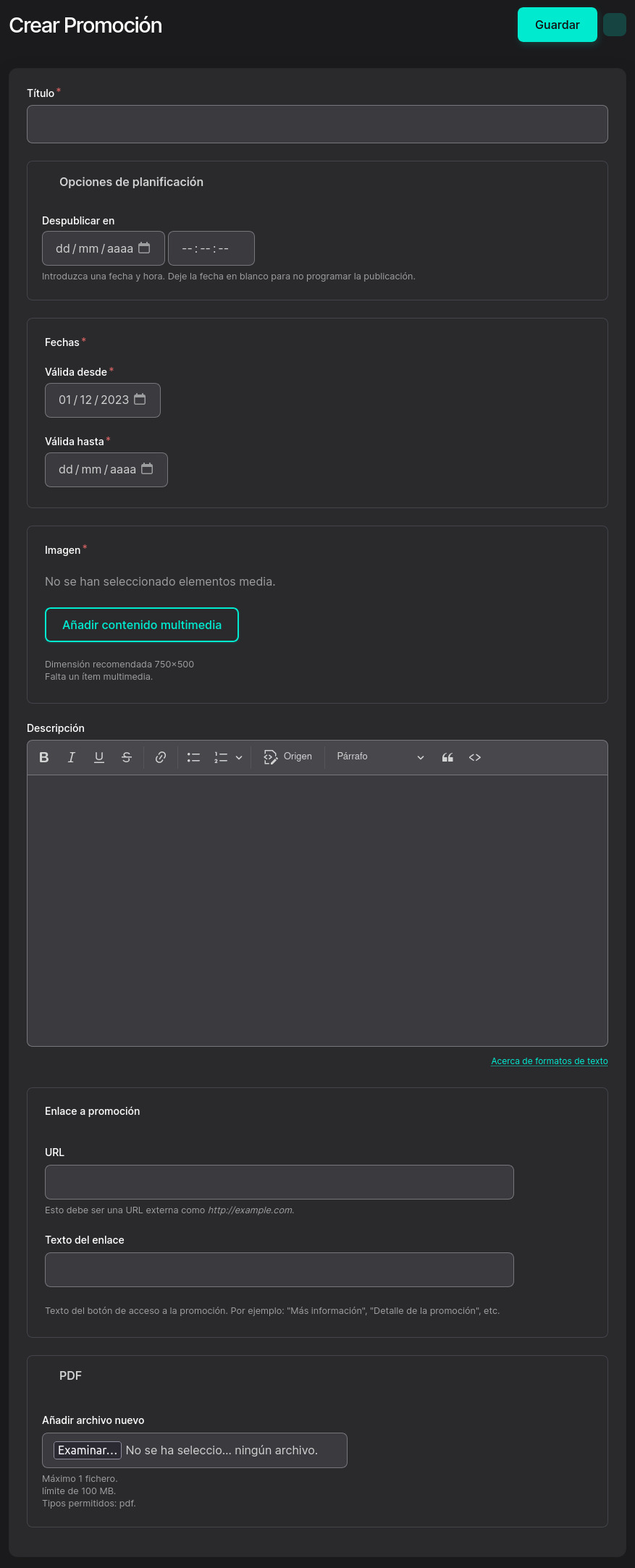Open calendar picker for Válida hasta
635x1568 pixels.
(x=147, y=469)
